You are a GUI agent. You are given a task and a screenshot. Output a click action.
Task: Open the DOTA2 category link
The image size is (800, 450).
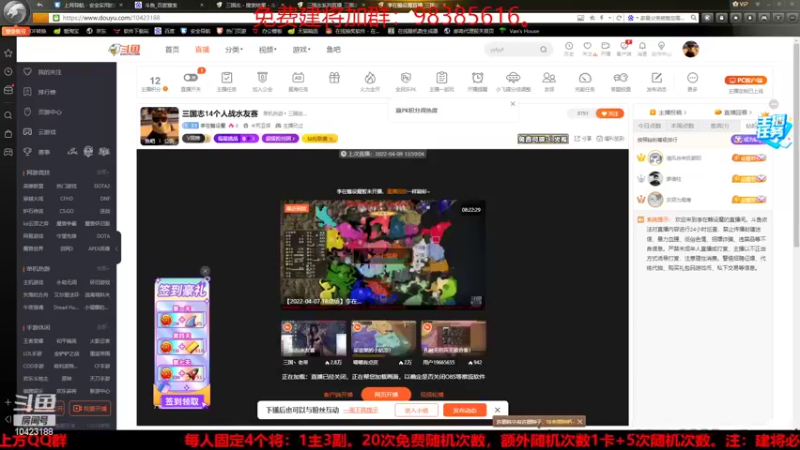coord(102,186)
